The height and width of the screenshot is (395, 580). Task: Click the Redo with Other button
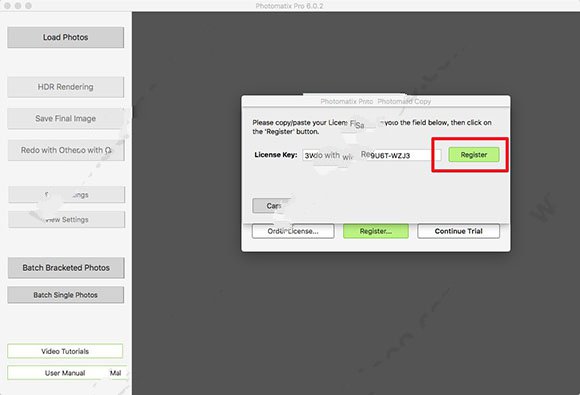point(66,150)
